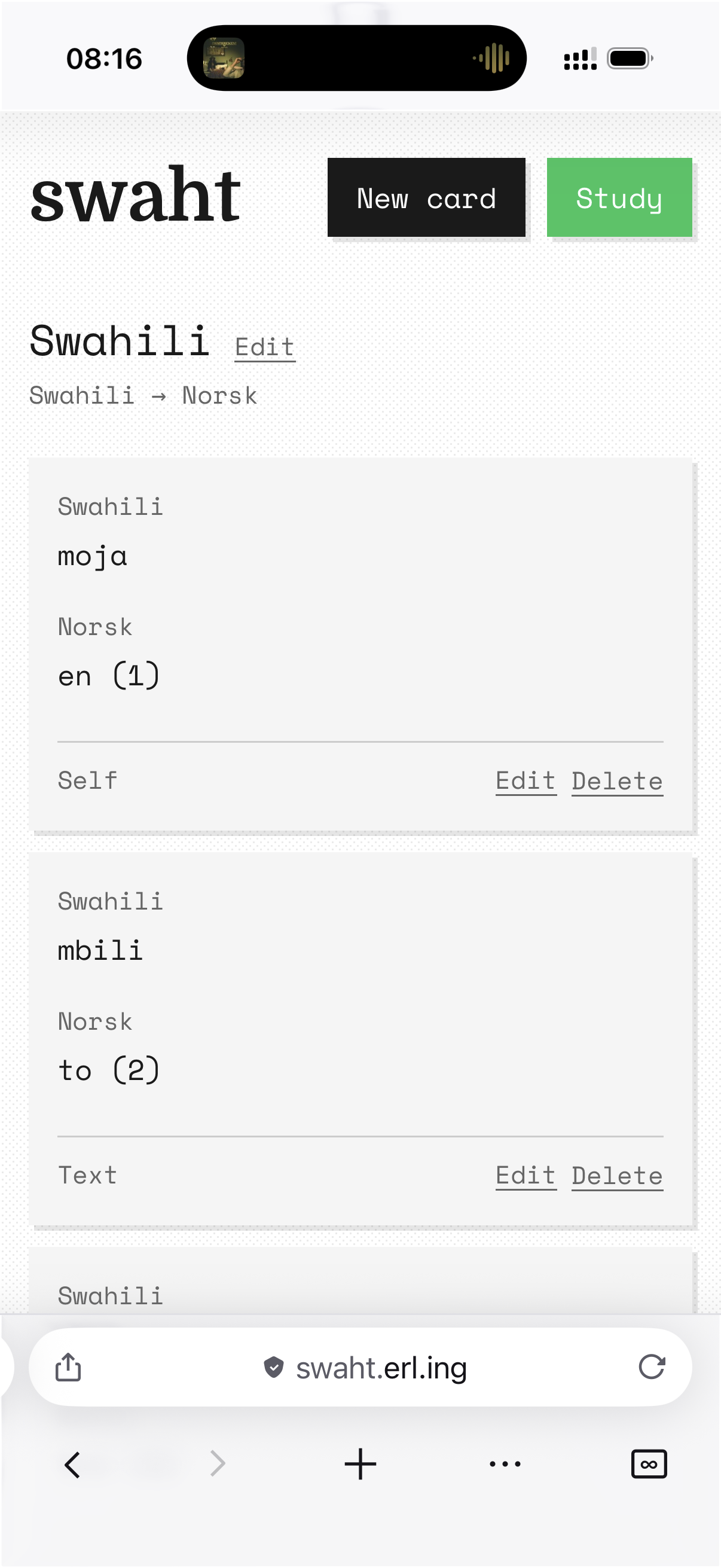Image resolution: width=721 pixels, height=1568 pixels.
Task: Tap the status bar clock
Action: (104, 59)
